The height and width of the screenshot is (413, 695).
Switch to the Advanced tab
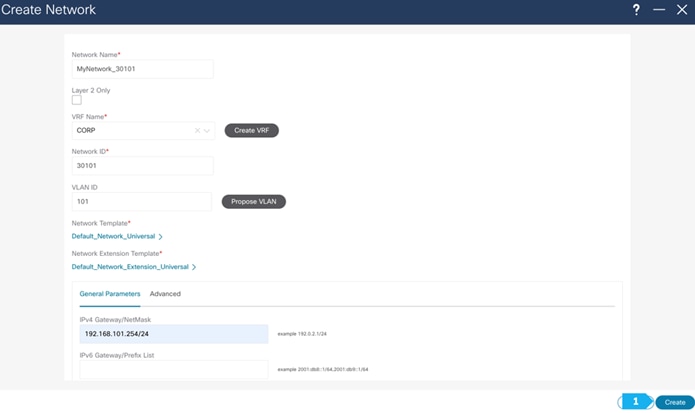(165, 294)
